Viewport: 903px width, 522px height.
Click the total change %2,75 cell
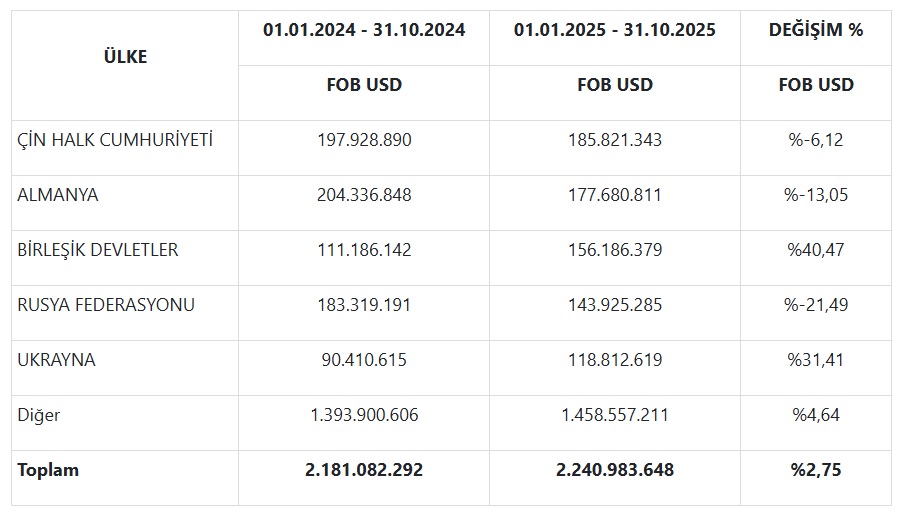point(816,470)
